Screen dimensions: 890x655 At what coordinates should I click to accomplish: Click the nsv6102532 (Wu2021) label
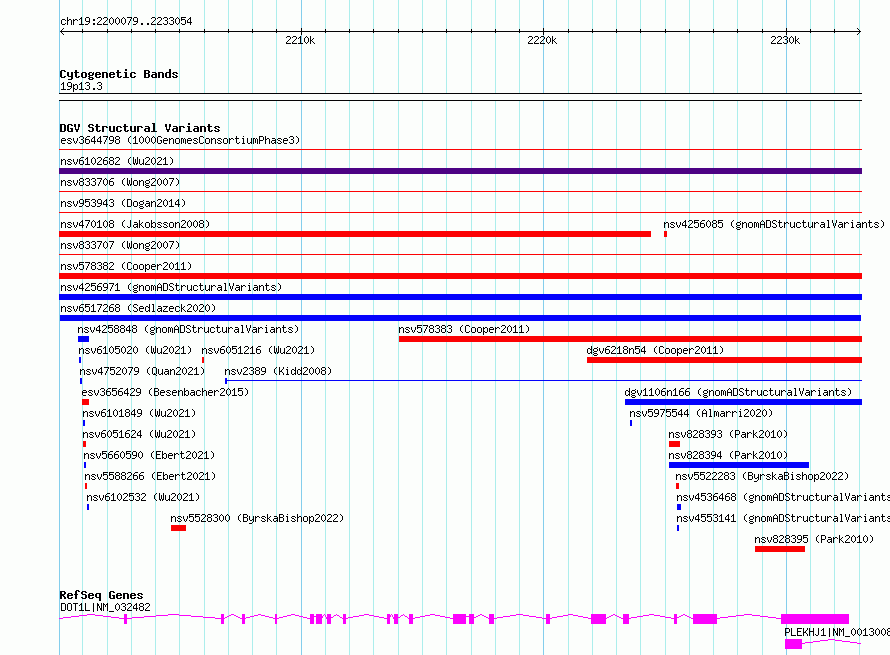pyautogui.click(x=143, y=497)
